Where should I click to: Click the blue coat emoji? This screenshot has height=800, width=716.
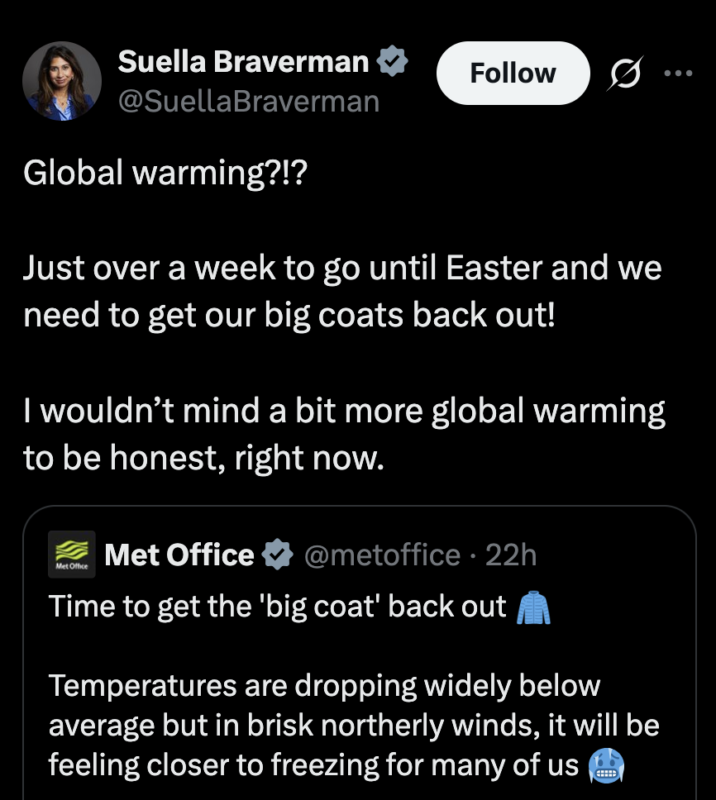[532, 607]
